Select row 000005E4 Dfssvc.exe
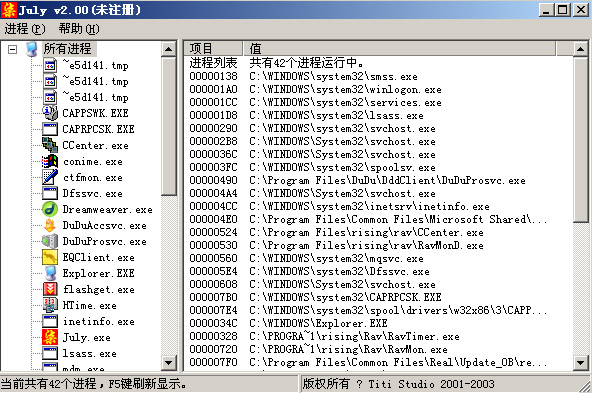 tap(378, 271)
